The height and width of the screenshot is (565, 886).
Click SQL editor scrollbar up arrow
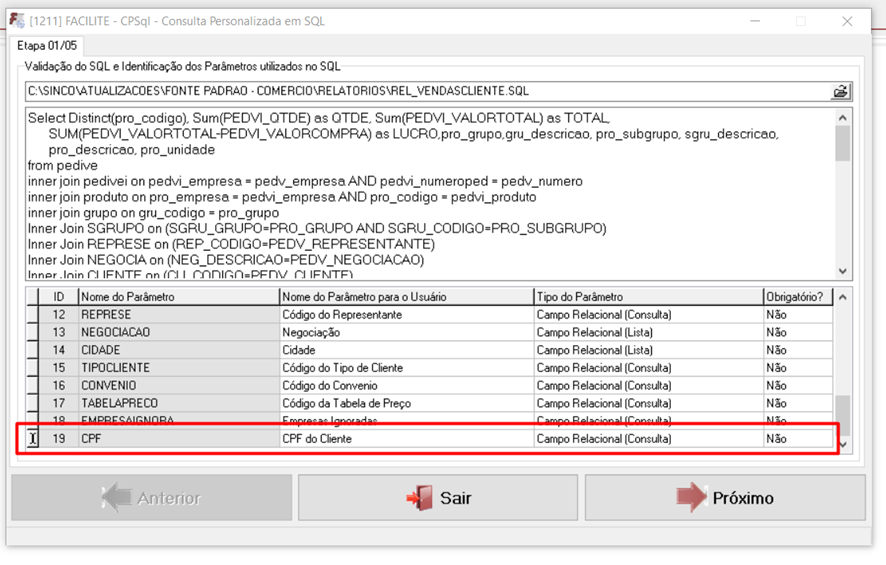[842, 118]
